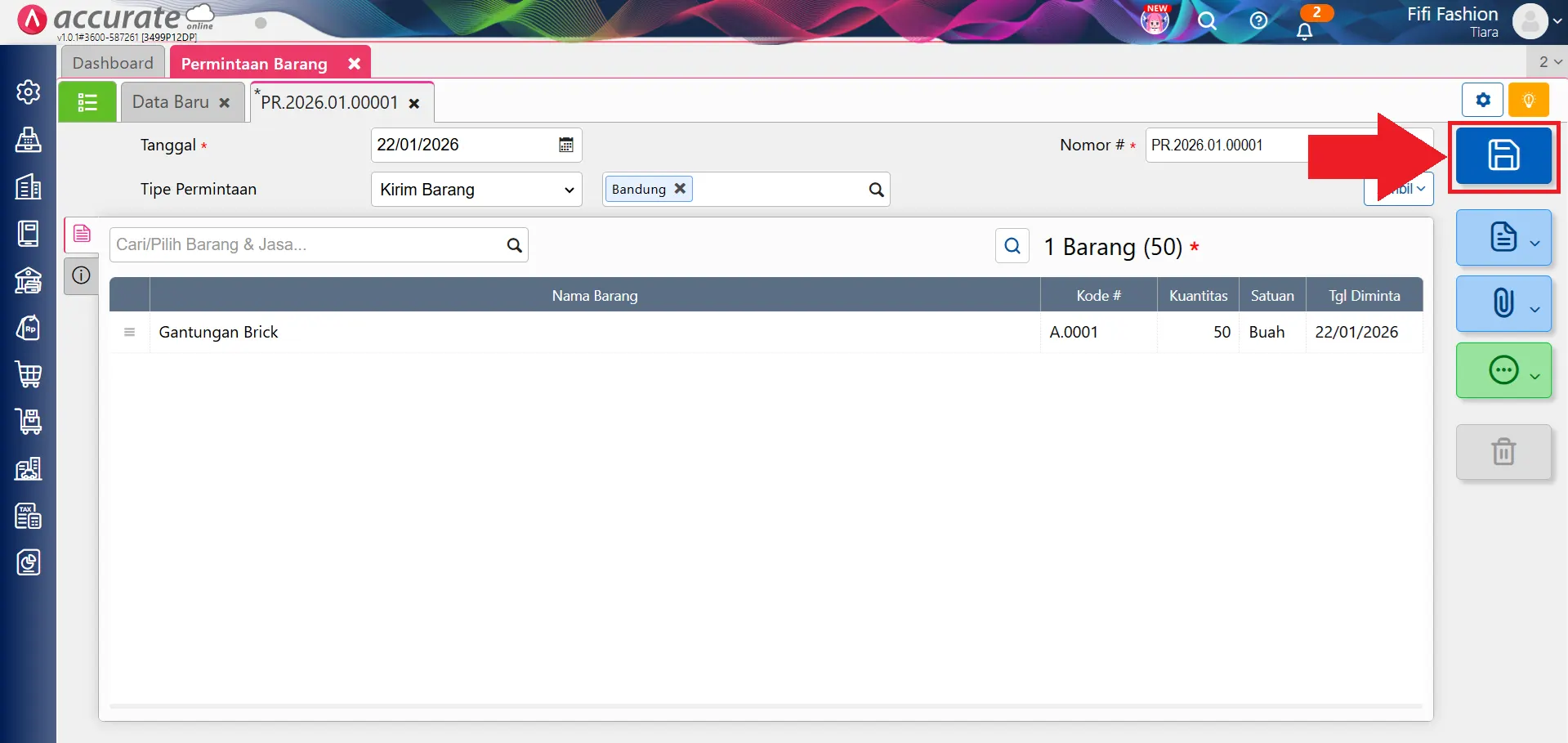Viewport: 1568px width, 743px height.
Task: Expand the Tipe Permintaan dropdown
Action: pos(476,190)
